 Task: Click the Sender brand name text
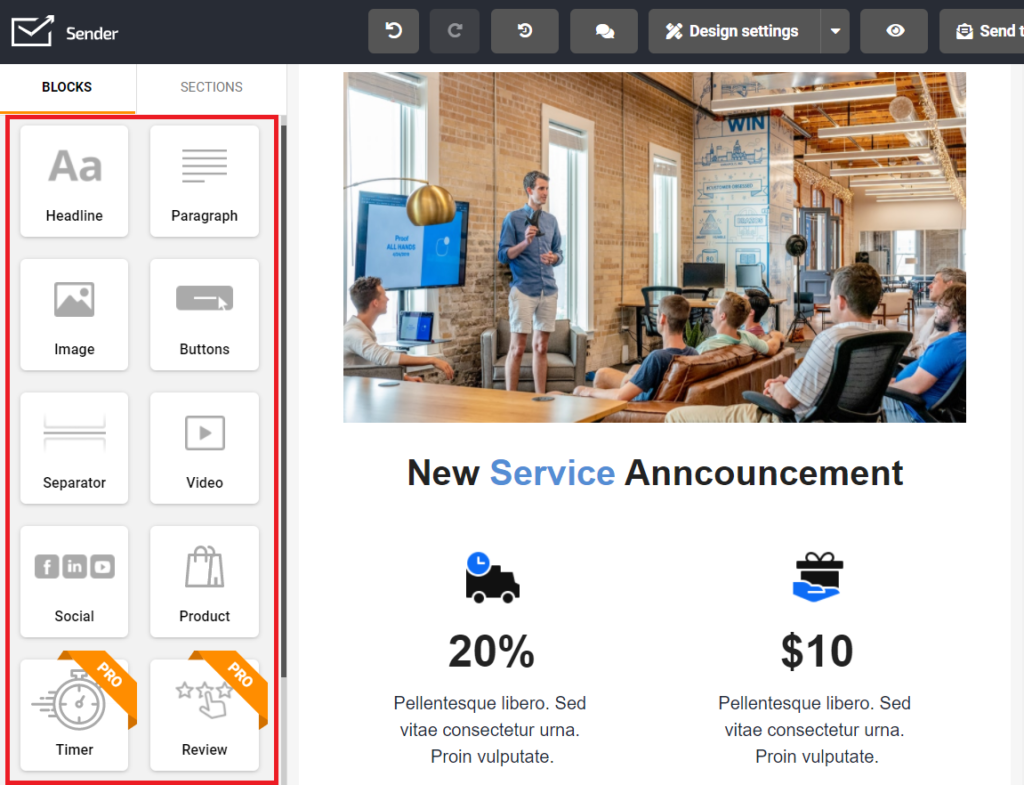(92, 33)
